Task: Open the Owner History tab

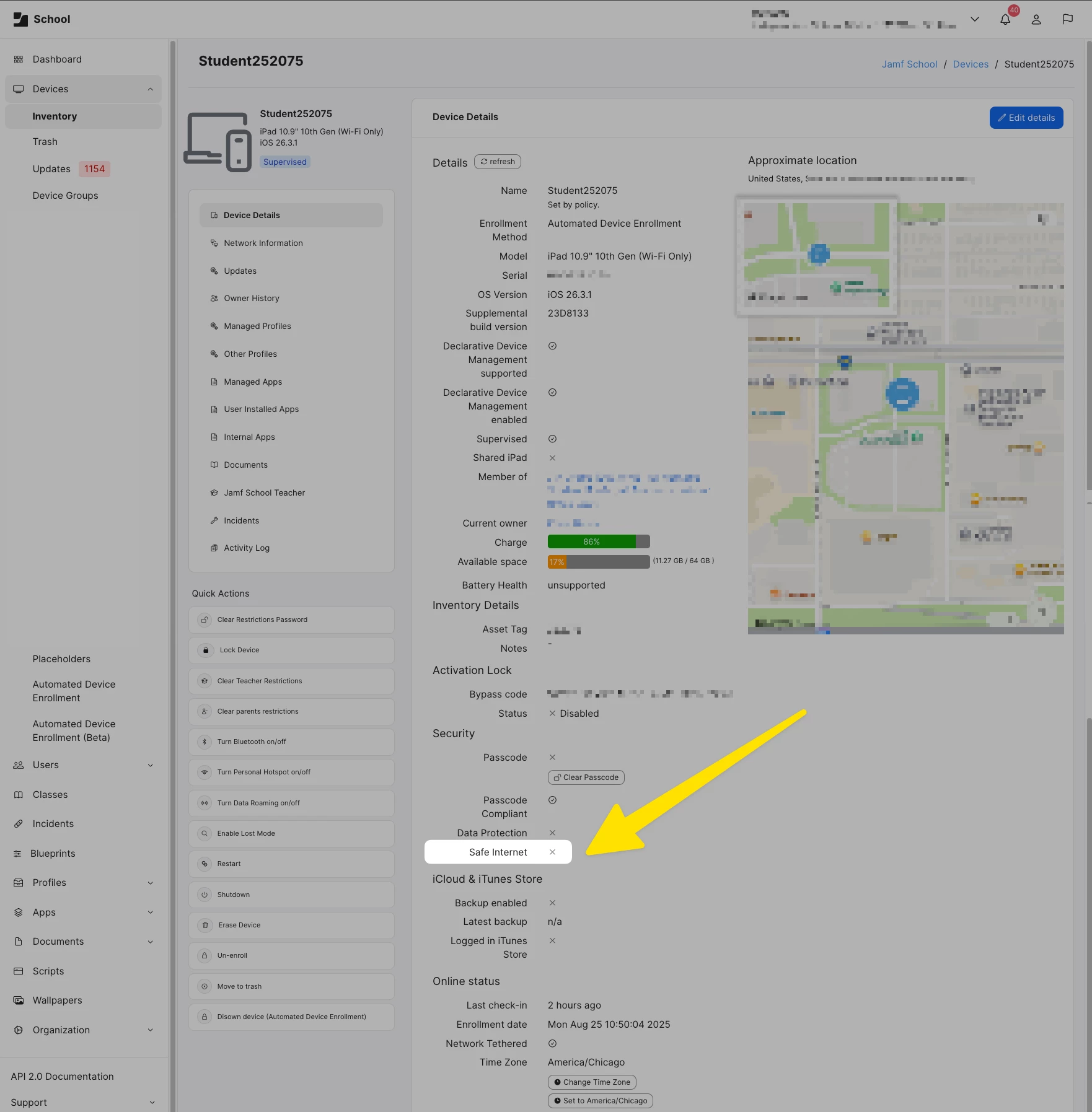Action: 291,298
